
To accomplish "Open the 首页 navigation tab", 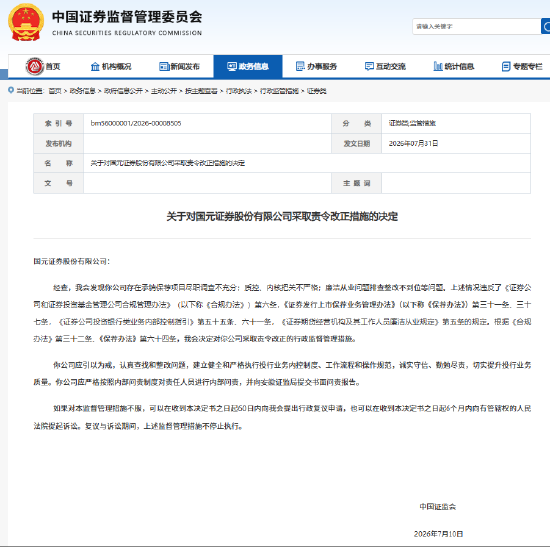I will click(x=43, y=66).
